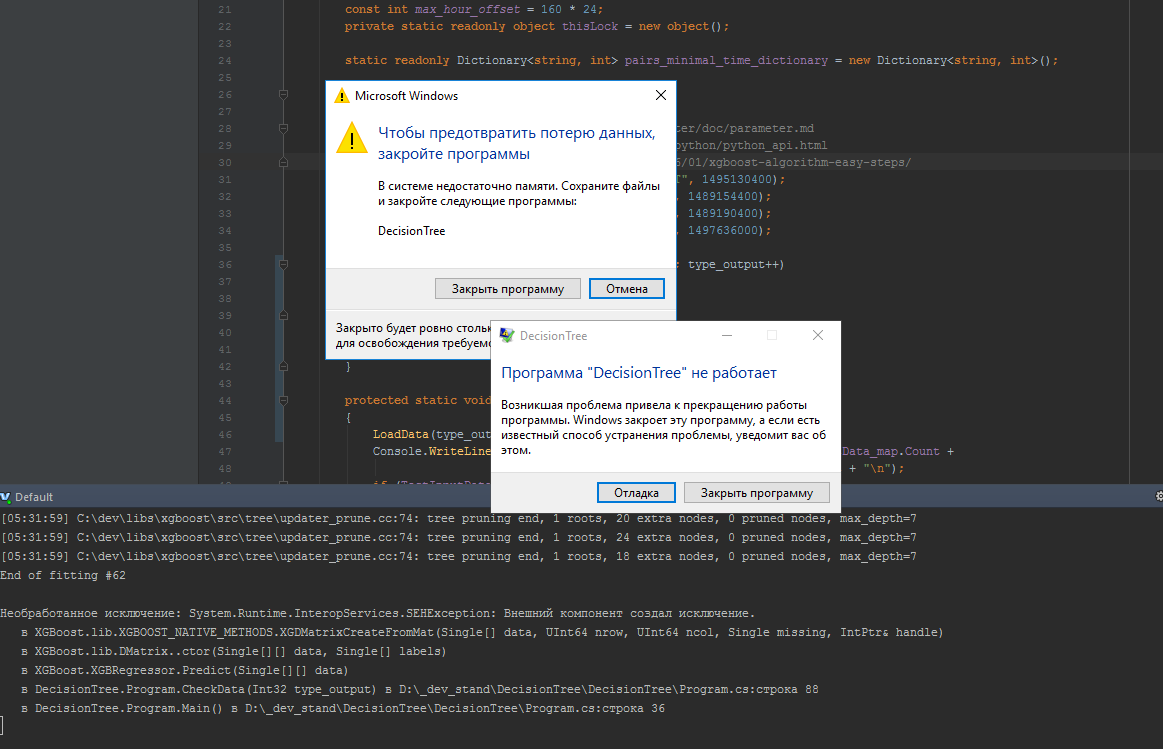Click Data_map.Count in the code
This screenshot has width=1163, height=749.
pyautogui.click(x=891, y=452)
